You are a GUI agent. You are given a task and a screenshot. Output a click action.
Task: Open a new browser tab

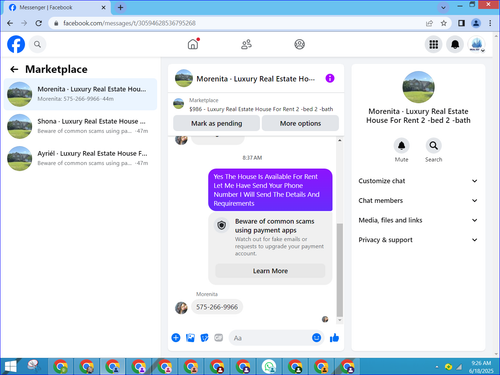pos(121,7)
